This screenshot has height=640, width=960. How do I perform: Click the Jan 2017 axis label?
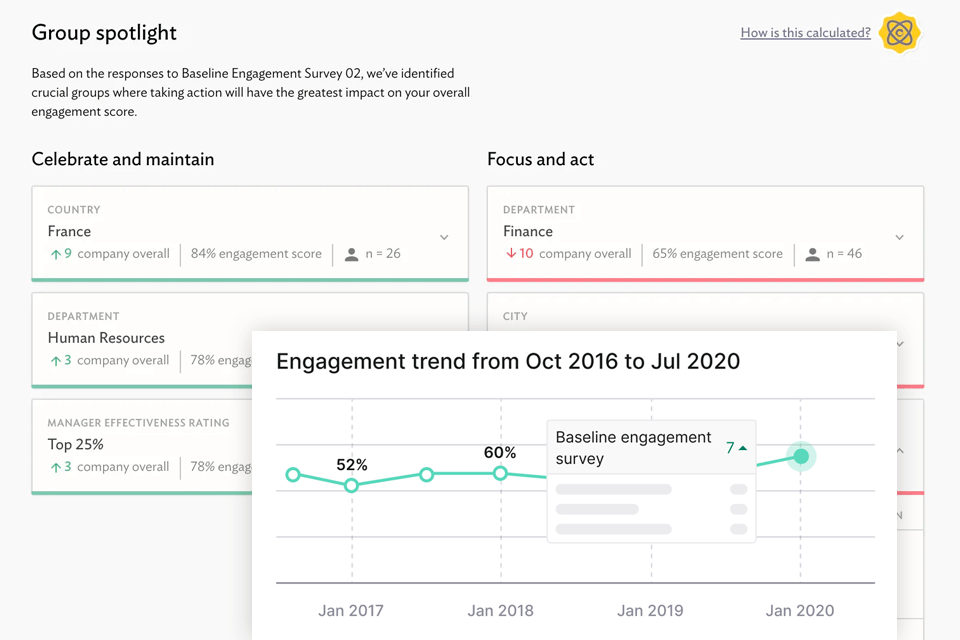point(351,611)
